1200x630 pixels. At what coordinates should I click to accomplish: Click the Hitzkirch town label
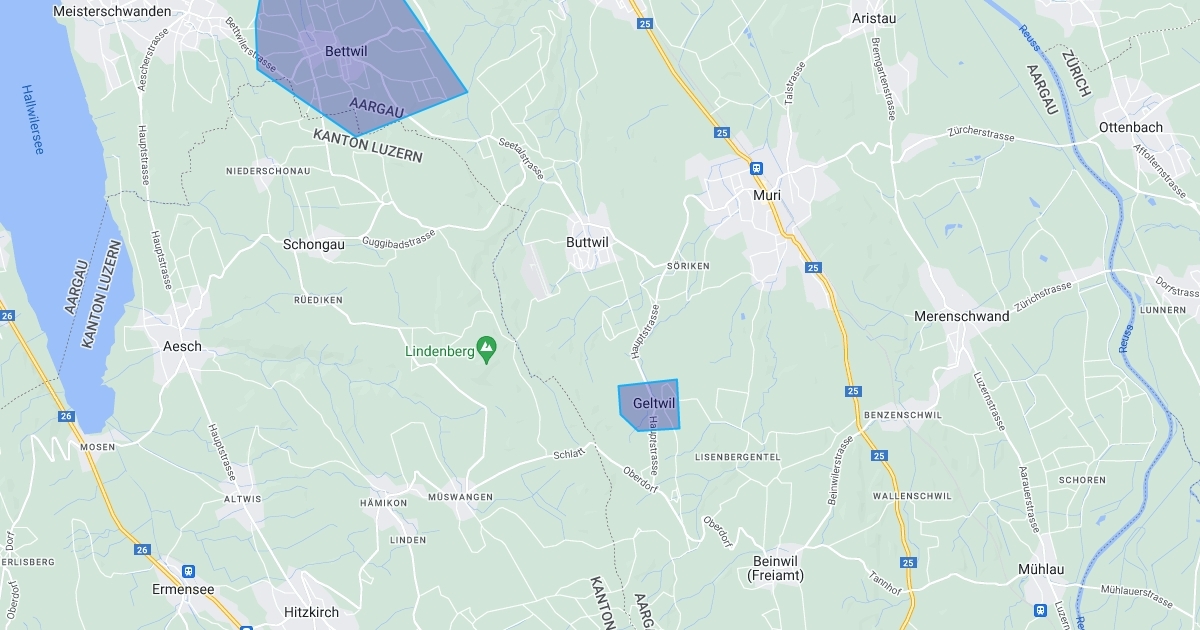click(x=311, y=612)
